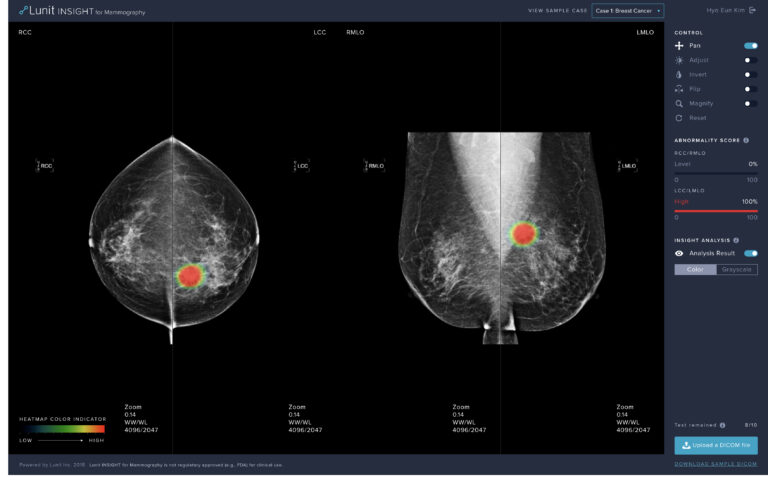Switch heatmap to the Grayscale tab
Viewport: 768px width, 485px height.
pos(737,269)
